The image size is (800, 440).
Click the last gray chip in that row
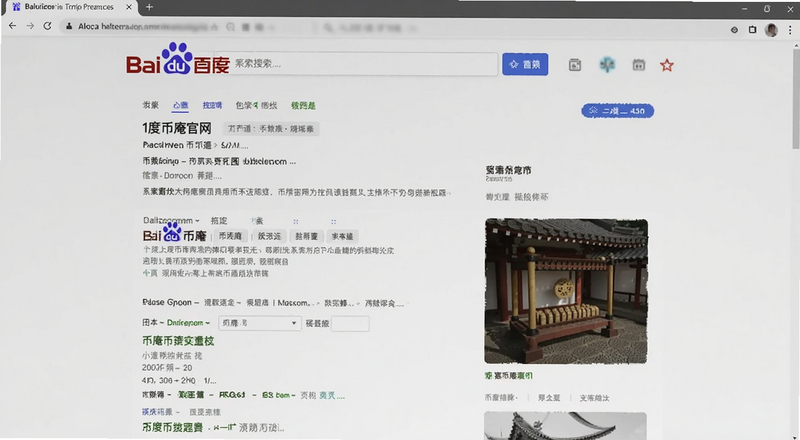point(342,236)
